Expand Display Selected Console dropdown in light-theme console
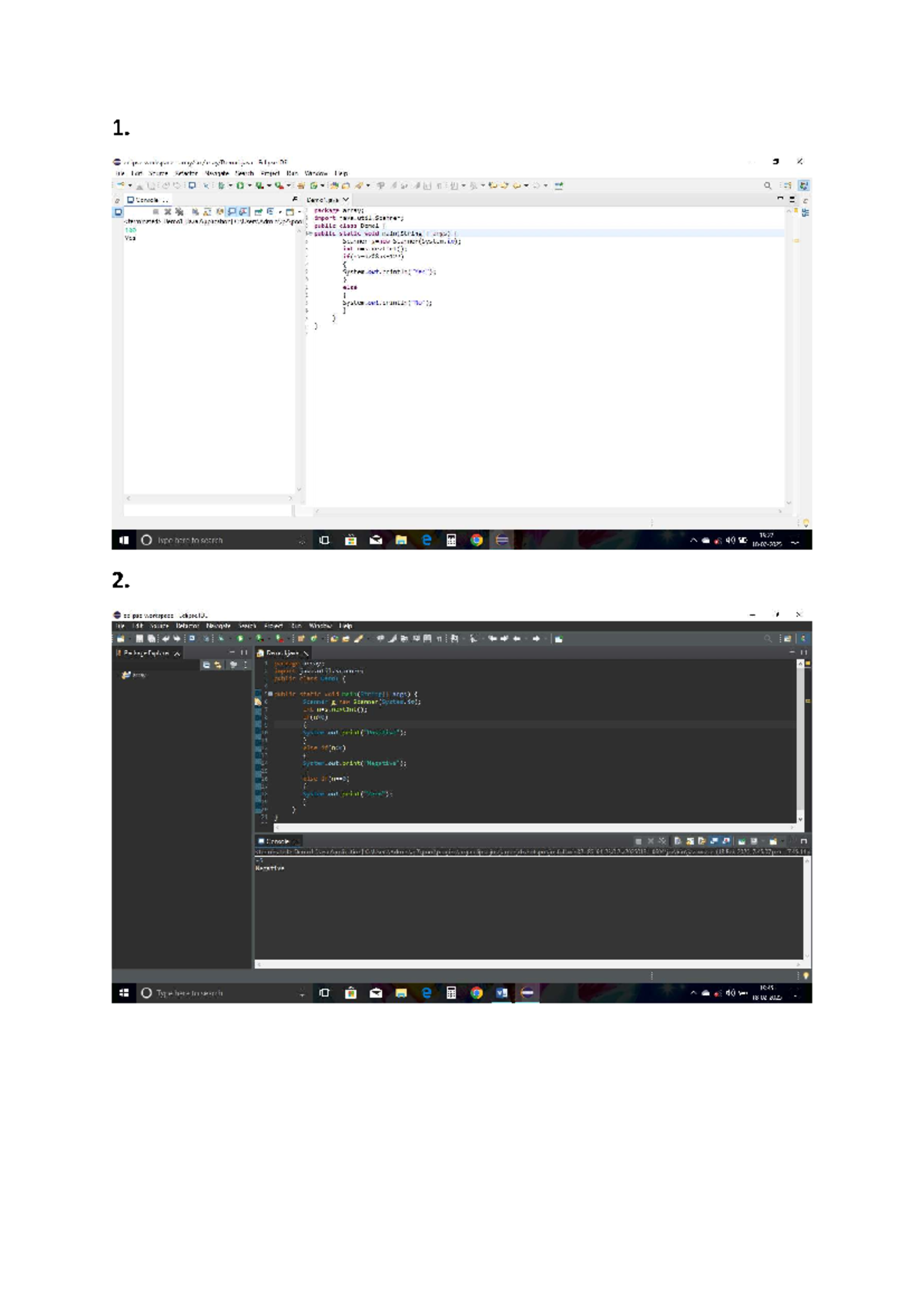The width and height of the screenshot is (924, 1306). click(280, 212)
